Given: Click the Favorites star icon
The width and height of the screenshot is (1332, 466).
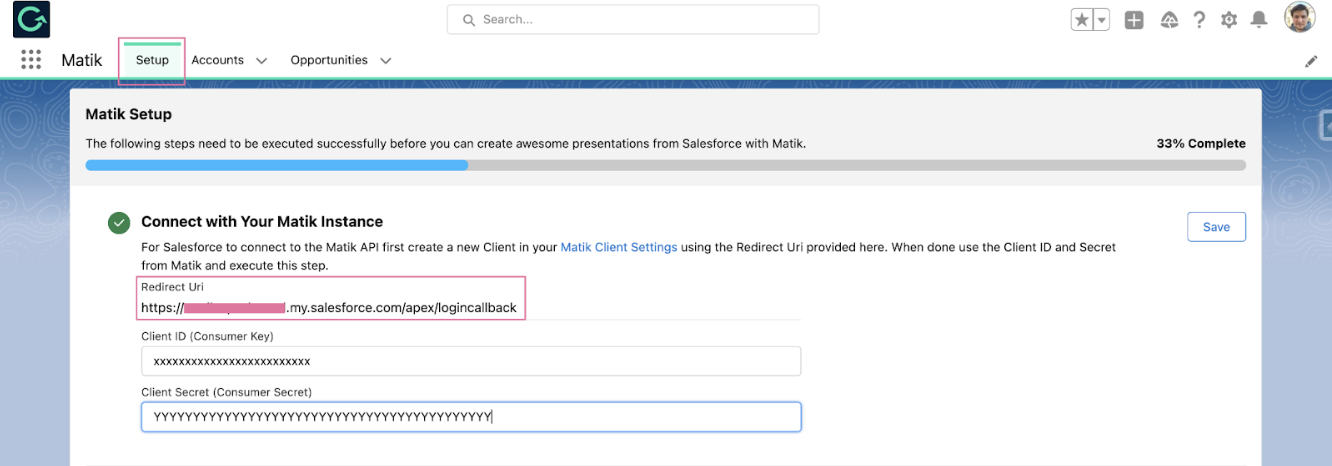Looking at the screenshot, I should point(1081,20).
